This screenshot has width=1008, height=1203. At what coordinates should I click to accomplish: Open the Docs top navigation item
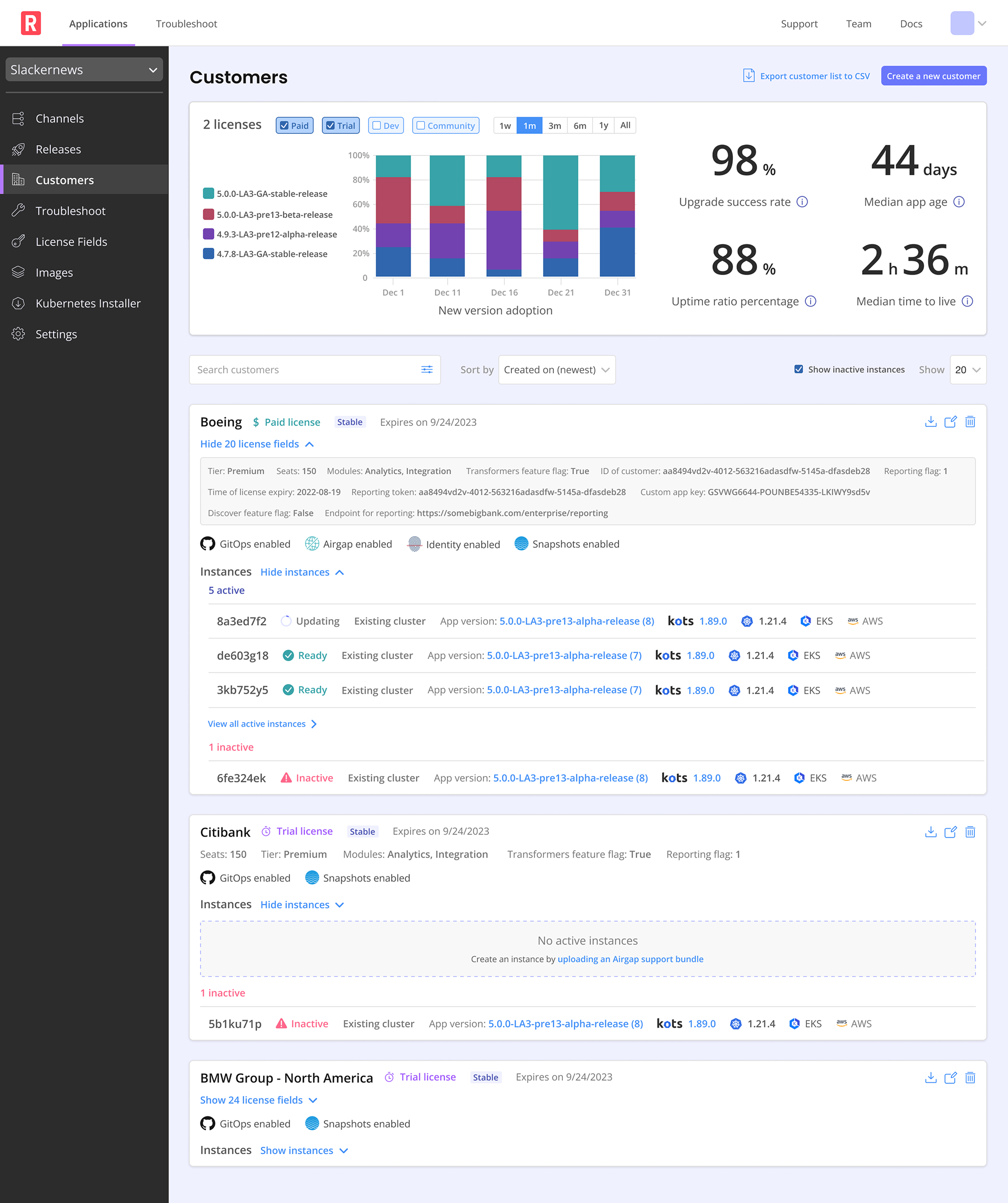coord(911,24)
